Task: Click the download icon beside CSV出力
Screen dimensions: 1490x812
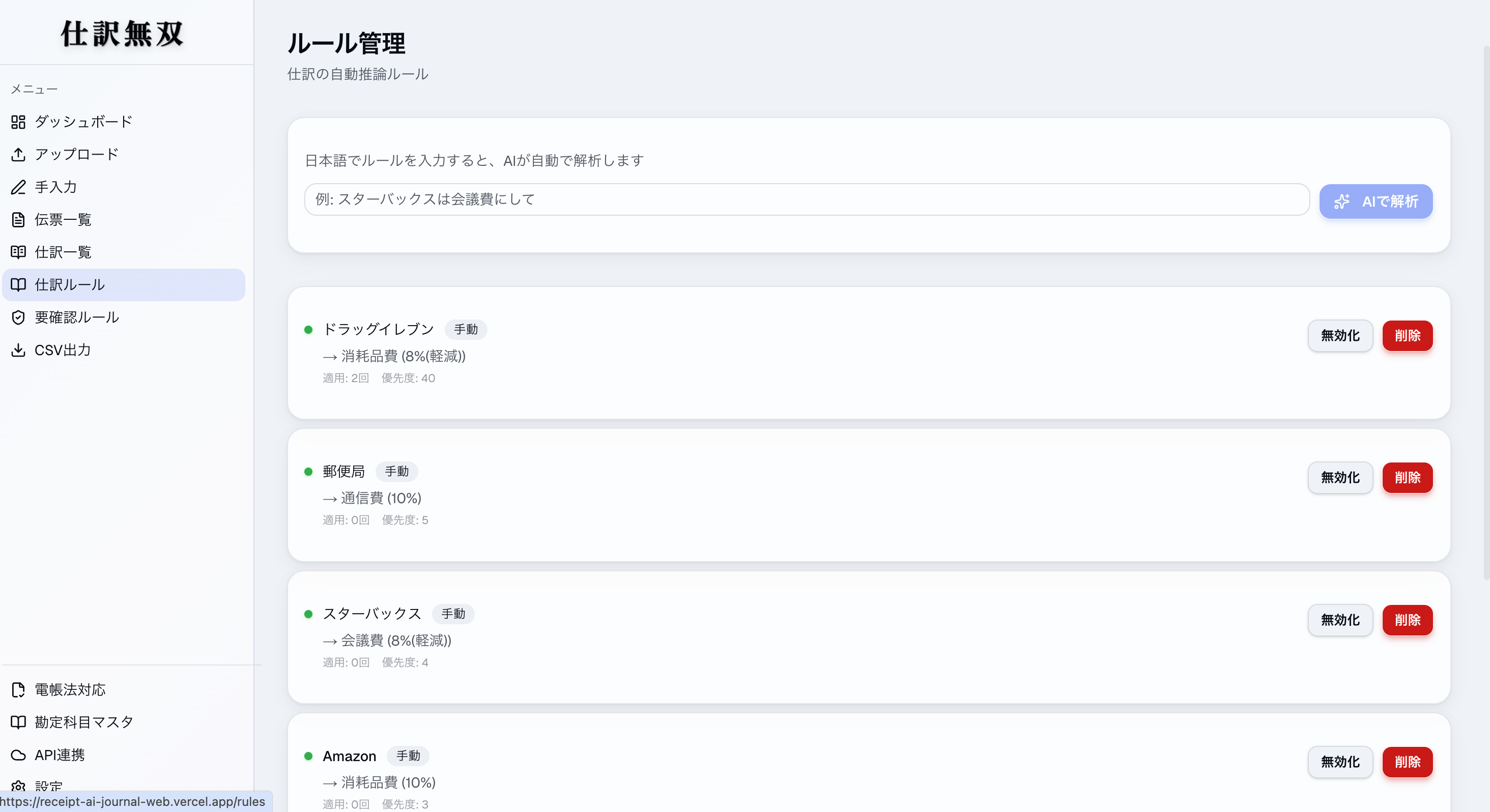Action: coord(18,350)
